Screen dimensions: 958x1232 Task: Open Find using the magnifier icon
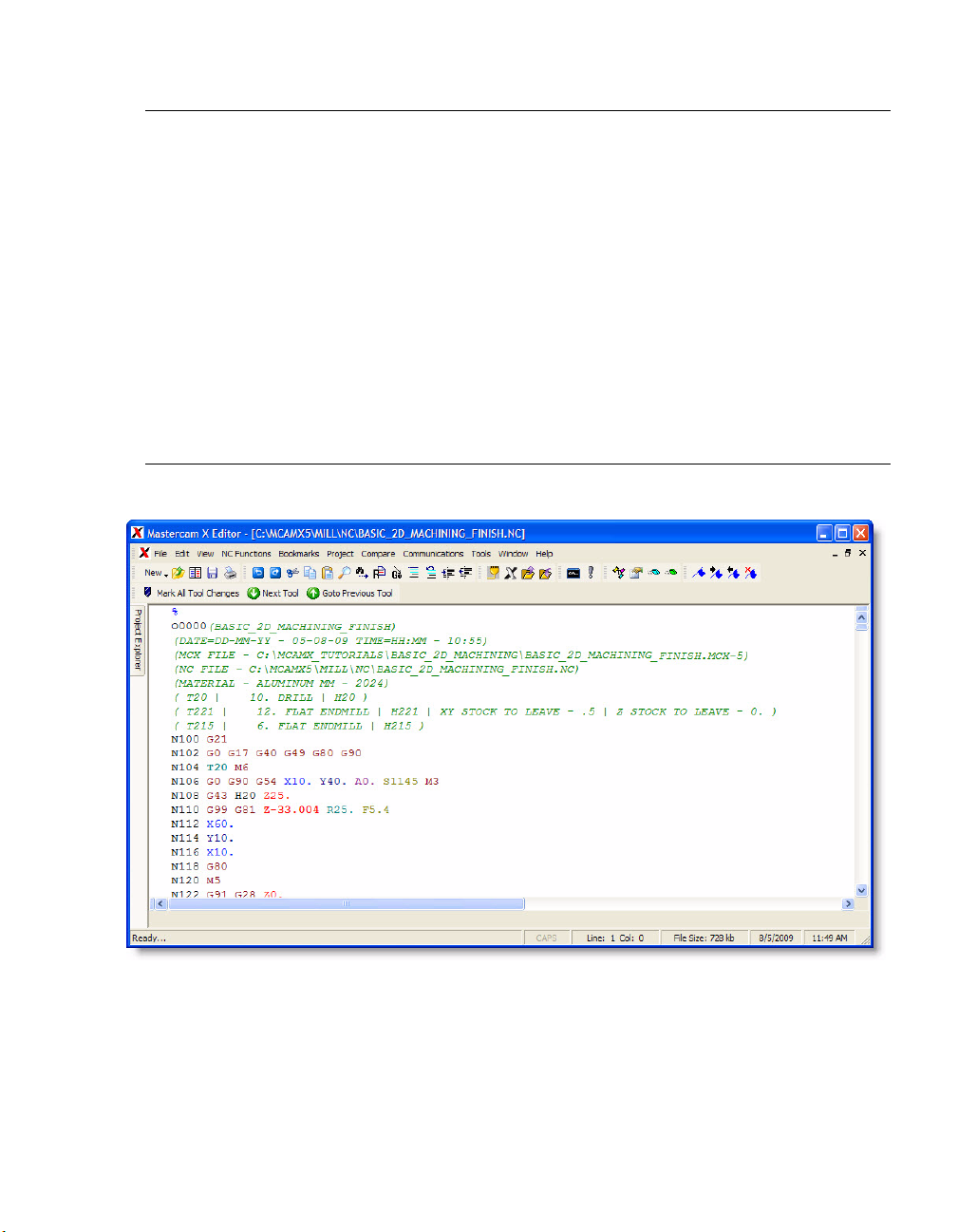click(x=344, y=573)
